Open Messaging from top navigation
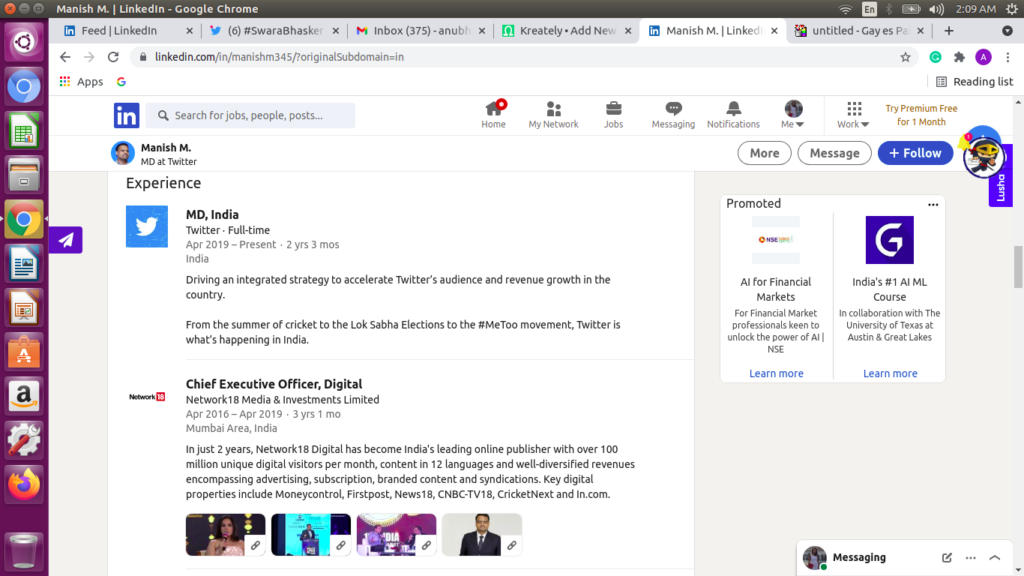The height and width of the screenshot is (576, 1024). (673, 115)
